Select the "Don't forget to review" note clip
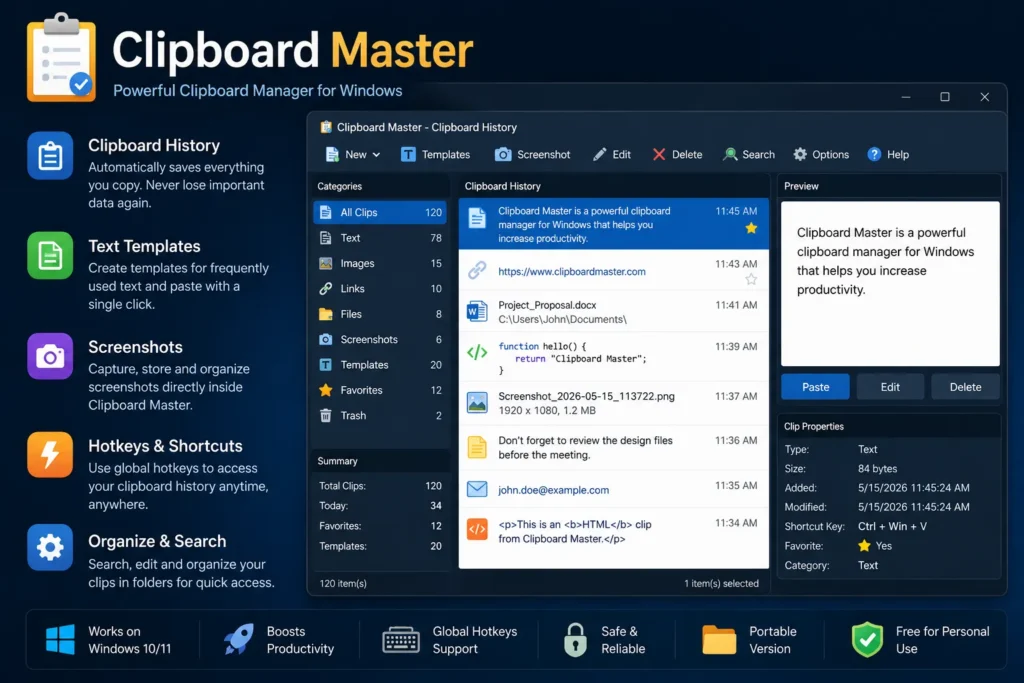 [613, 448]
